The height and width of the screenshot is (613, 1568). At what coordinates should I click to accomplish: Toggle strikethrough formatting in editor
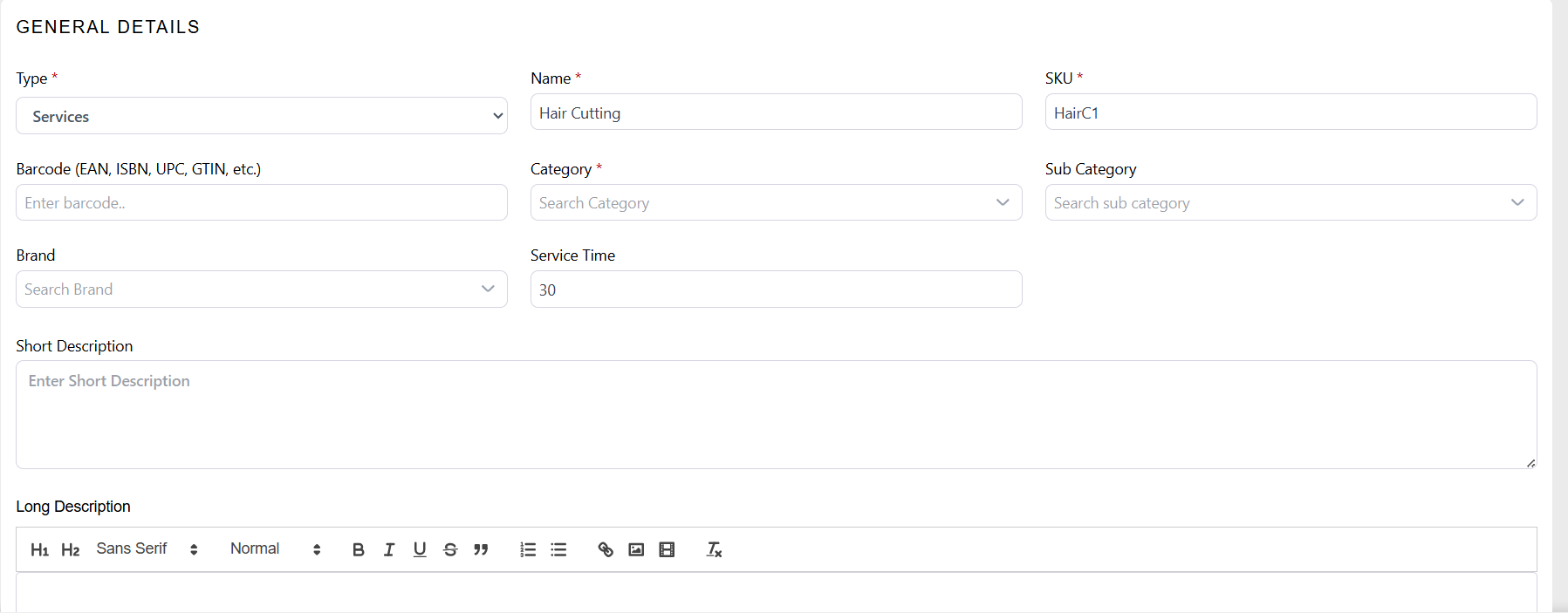(x=450, y=549)
